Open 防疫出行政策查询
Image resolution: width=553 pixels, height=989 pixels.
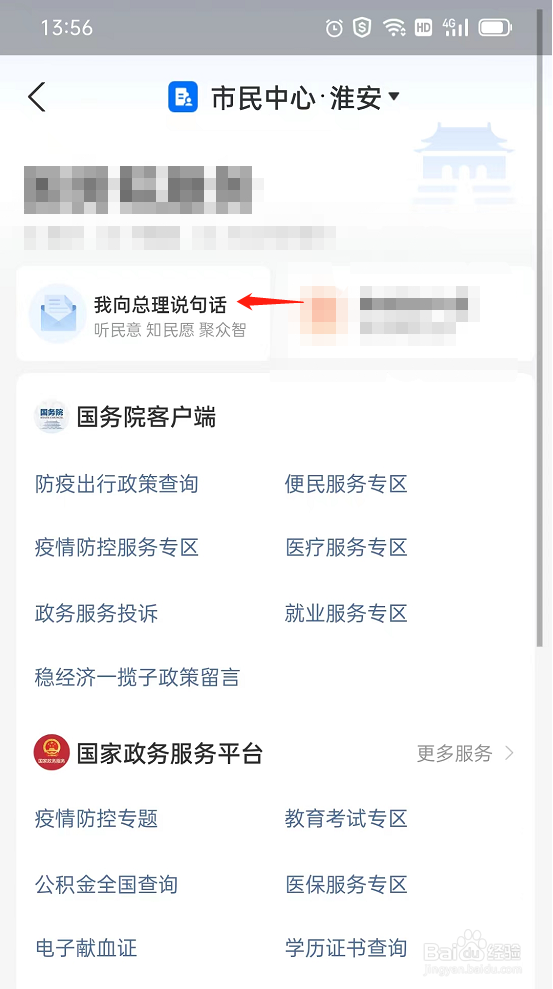(117, 484)
